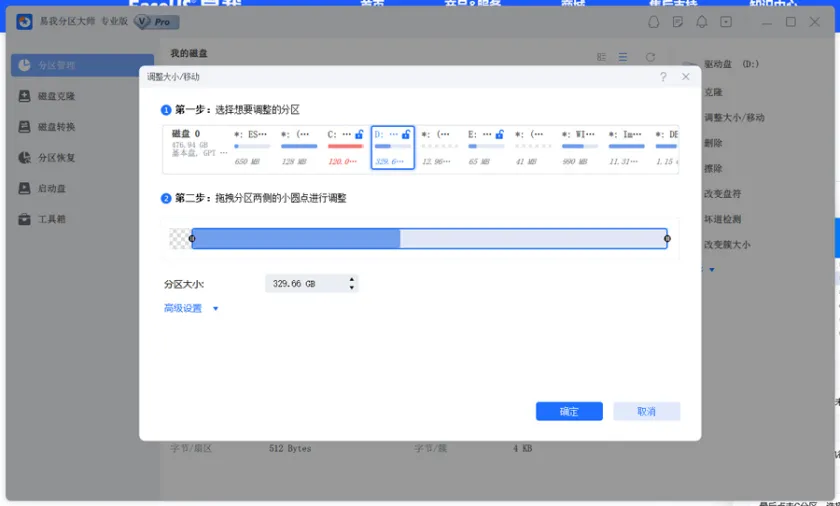Click the 确定 confirm button
840x506 pixels.
pos(569,411)
